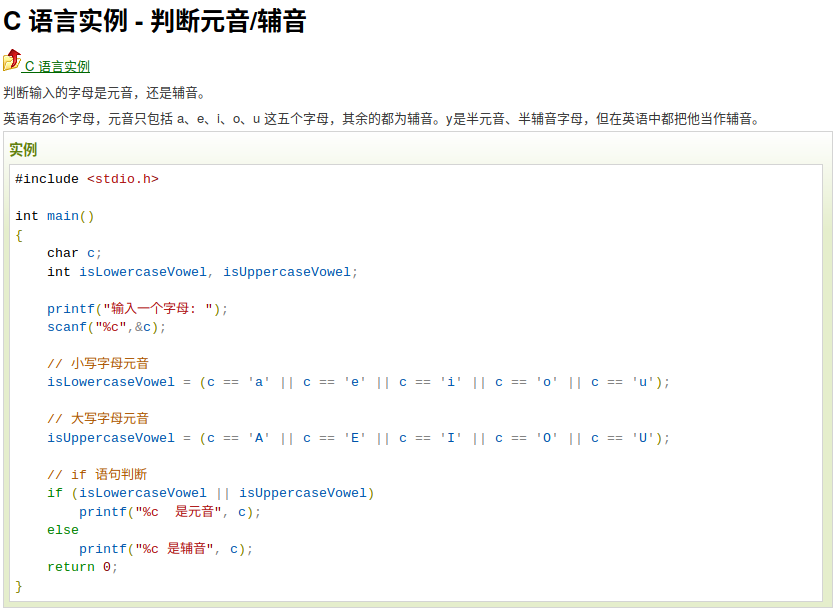The height and width of the screenshot is (615, 836).
Task: Click the '#include <stdio.h>' line
Action: pos(87,179)
